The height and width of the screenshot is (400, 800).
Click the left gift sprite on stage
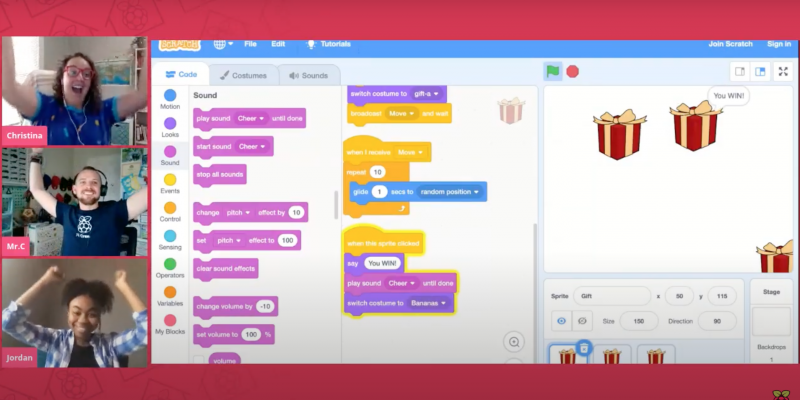619,134
